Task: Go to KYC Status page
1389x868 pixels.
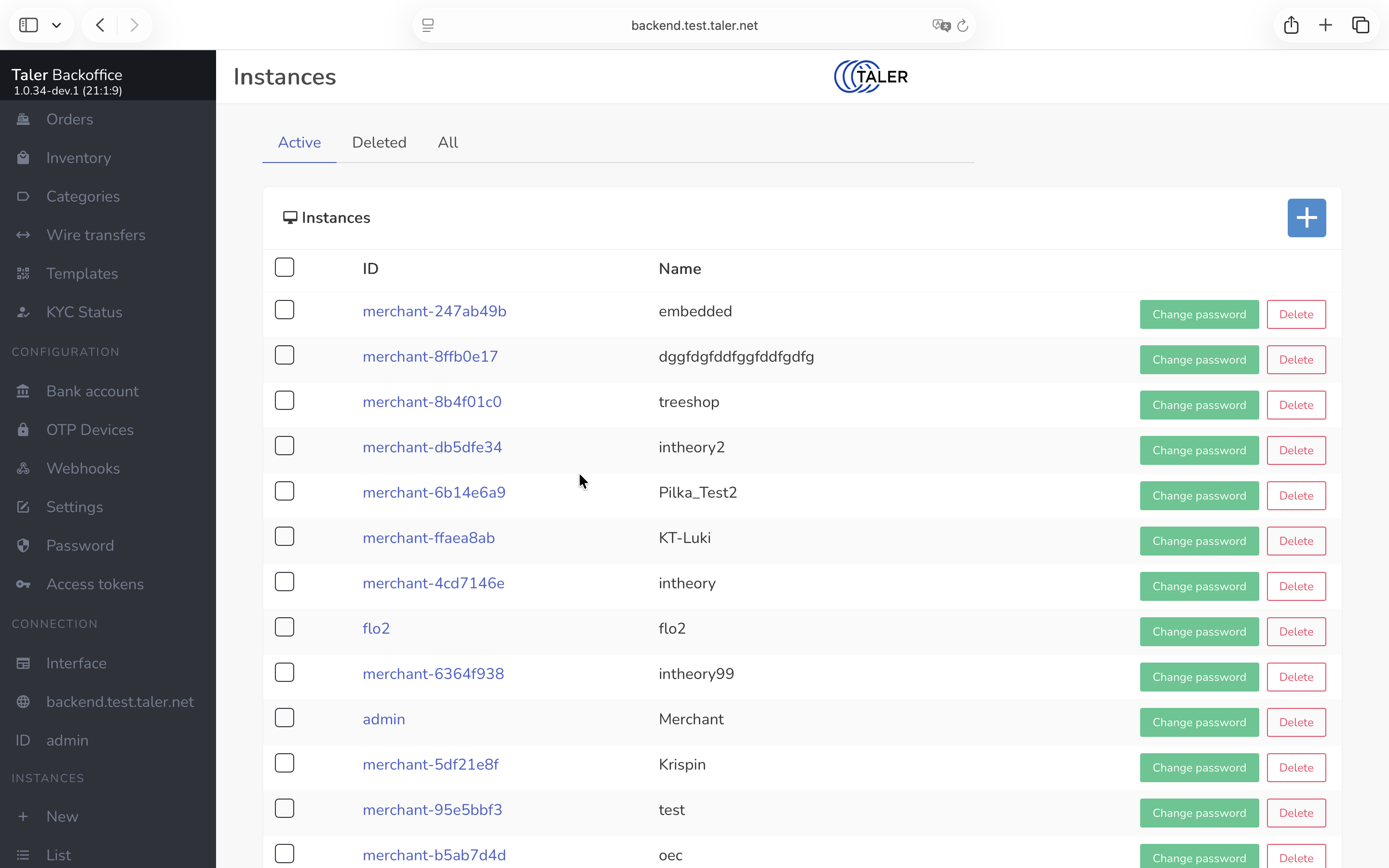Action: coord(84,312)
